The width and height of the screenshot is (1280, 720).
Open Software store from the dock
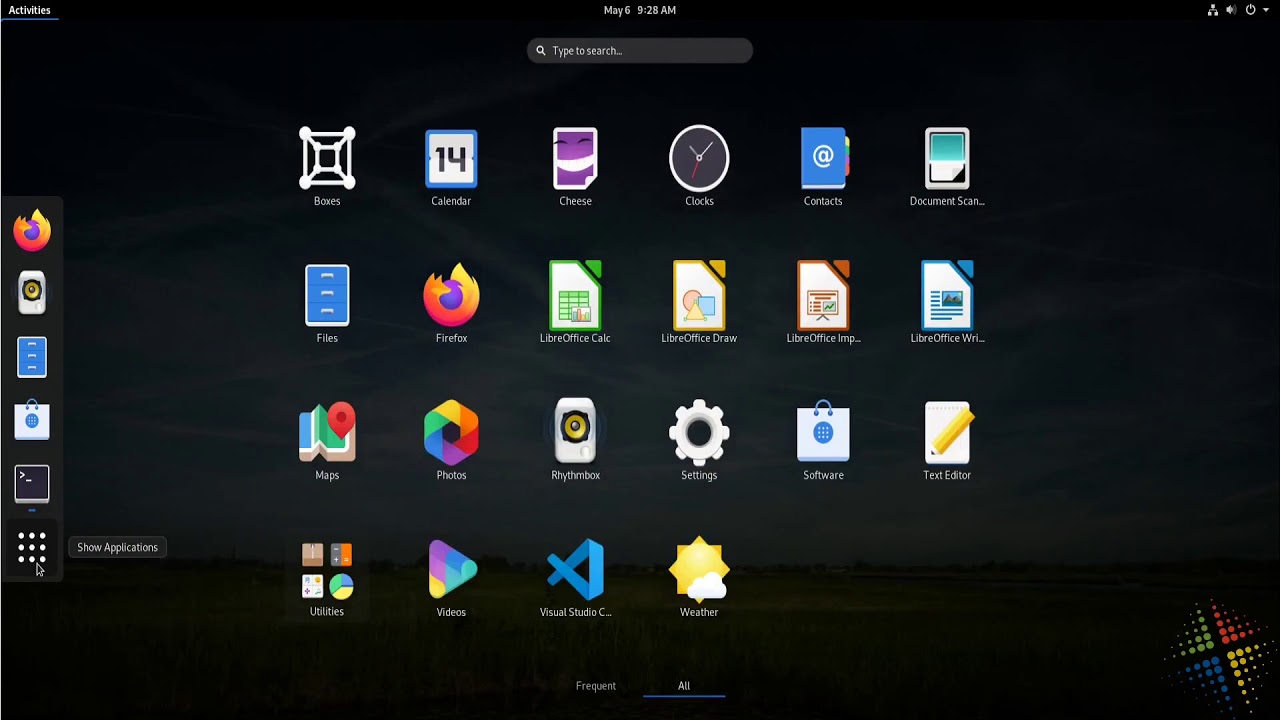[x=32, y=421]
